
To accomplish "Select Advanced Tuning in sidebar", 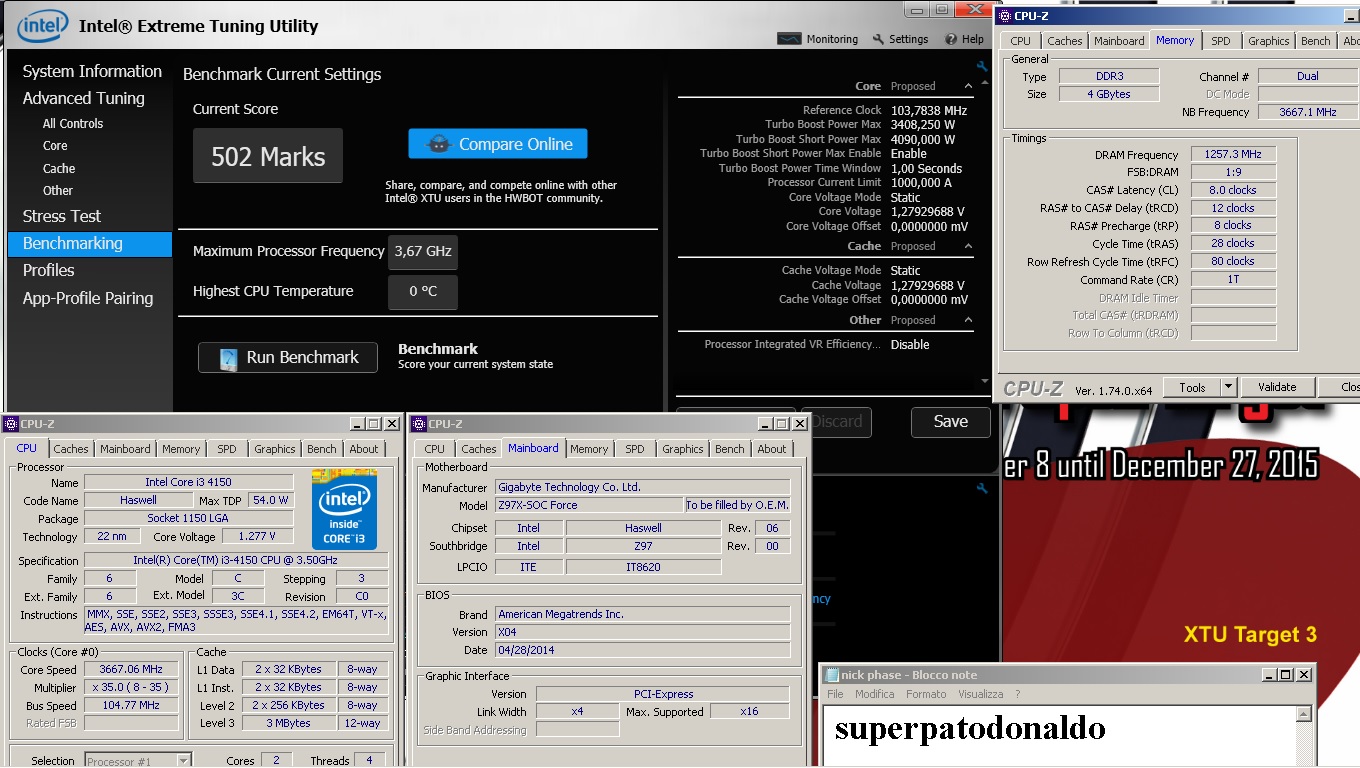I will [x=84, y=98].
